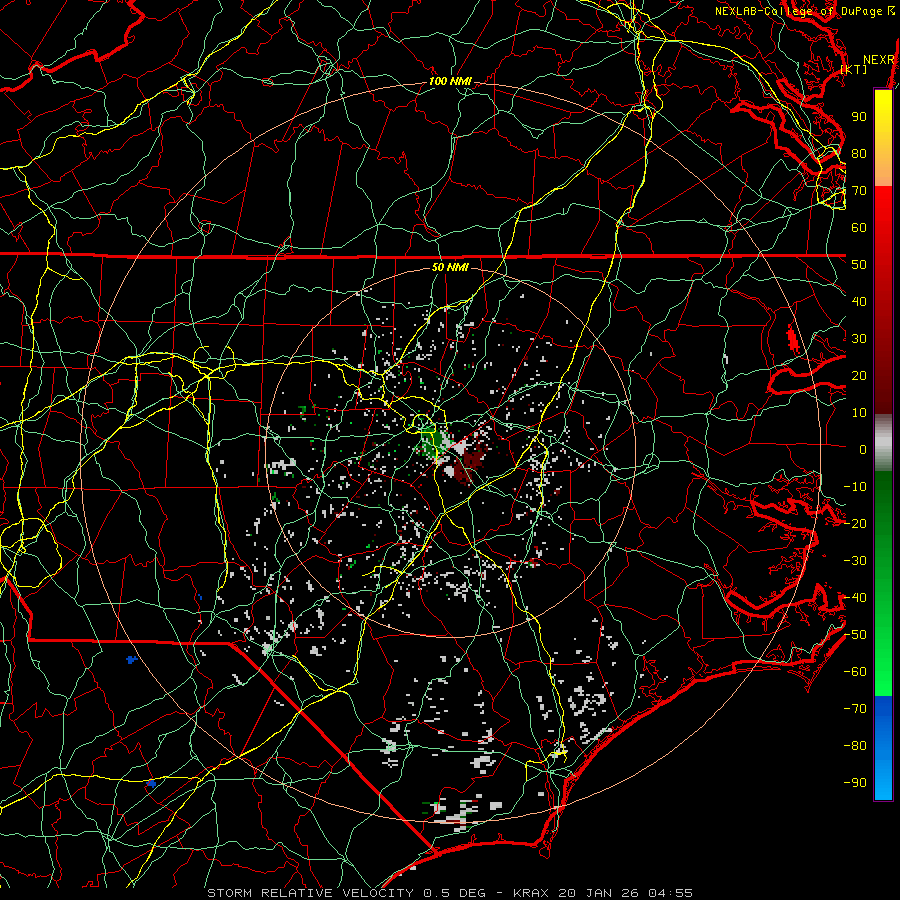Pick the gray zero-velocity band on color bar

883,443
